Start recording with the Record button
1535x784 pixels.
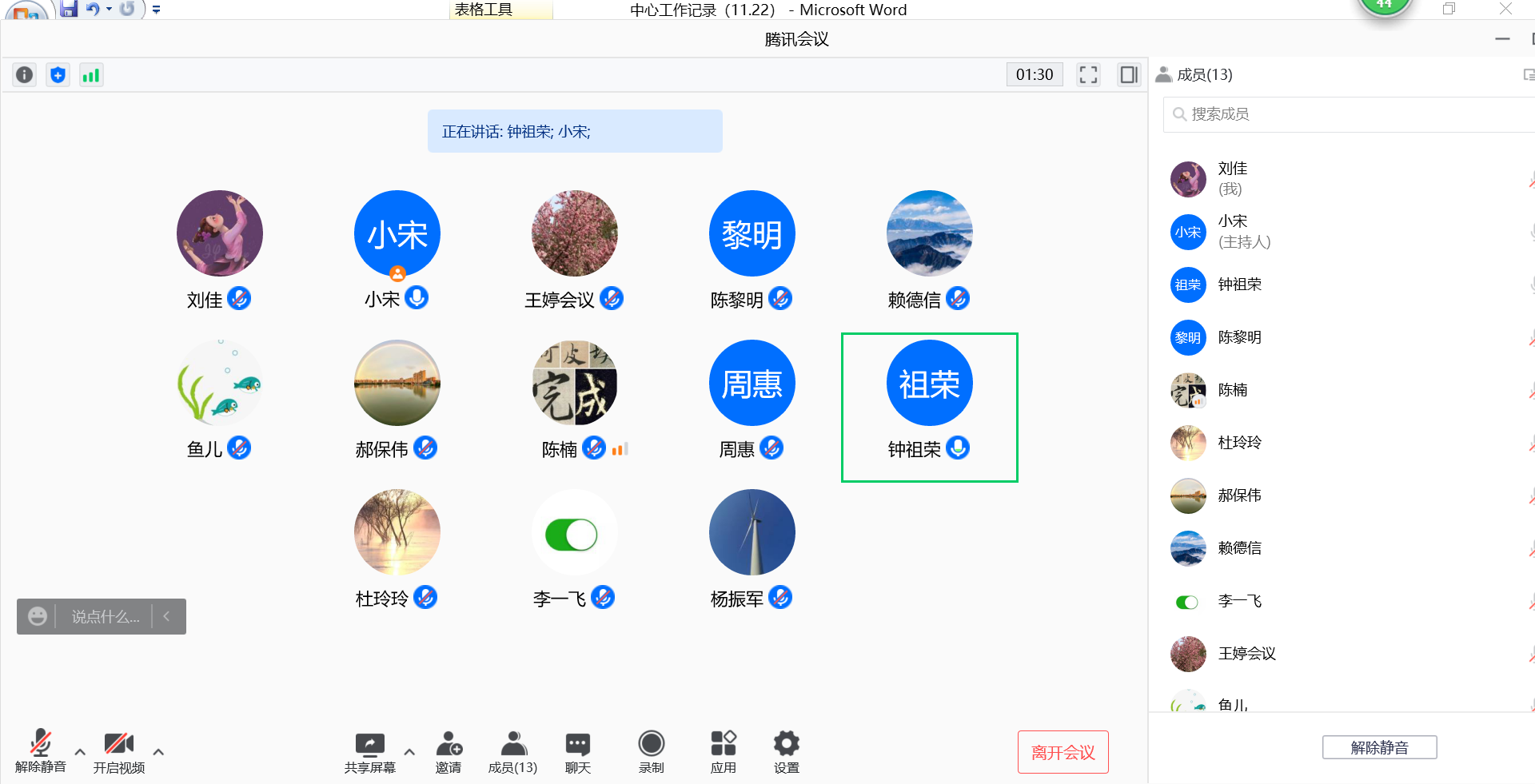point(652,753)
